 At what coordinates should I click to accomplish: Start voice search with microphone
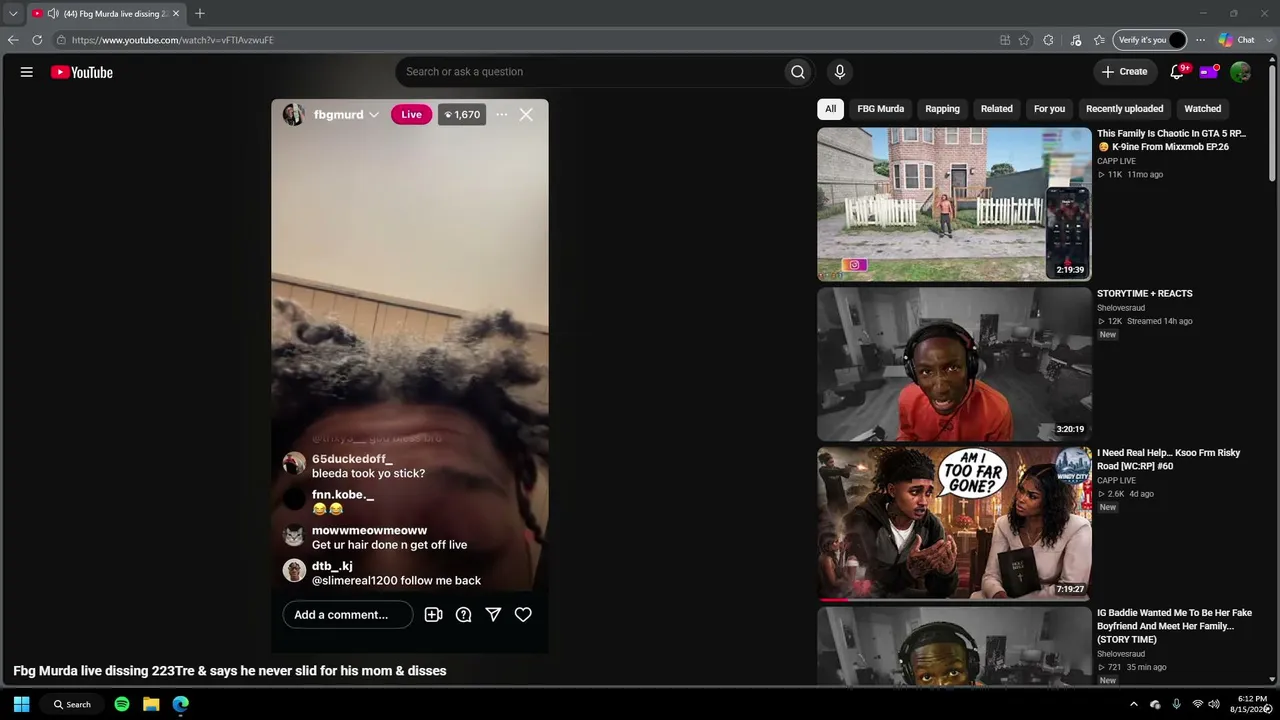coord(840,72)
